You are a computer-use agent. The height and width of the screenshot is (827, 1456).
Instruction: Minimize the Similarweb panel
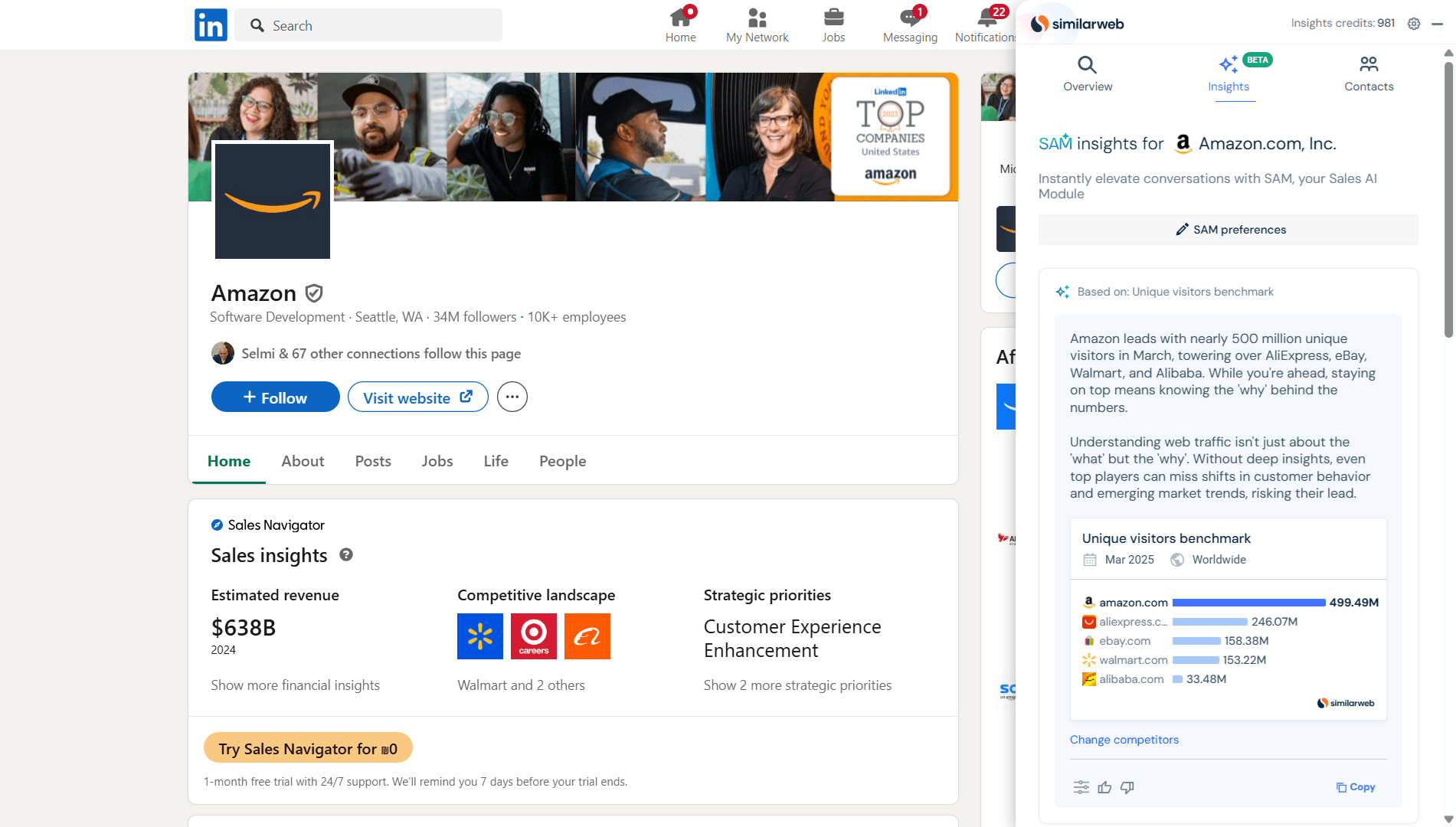pyautogui.click(x=1436, y=23)
